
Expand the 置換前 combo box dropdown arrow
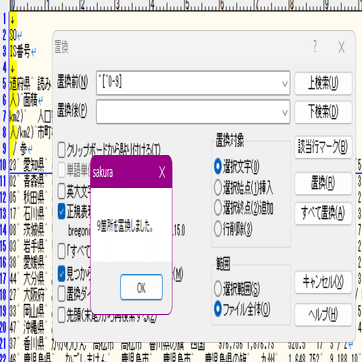(x=285, y=83)
